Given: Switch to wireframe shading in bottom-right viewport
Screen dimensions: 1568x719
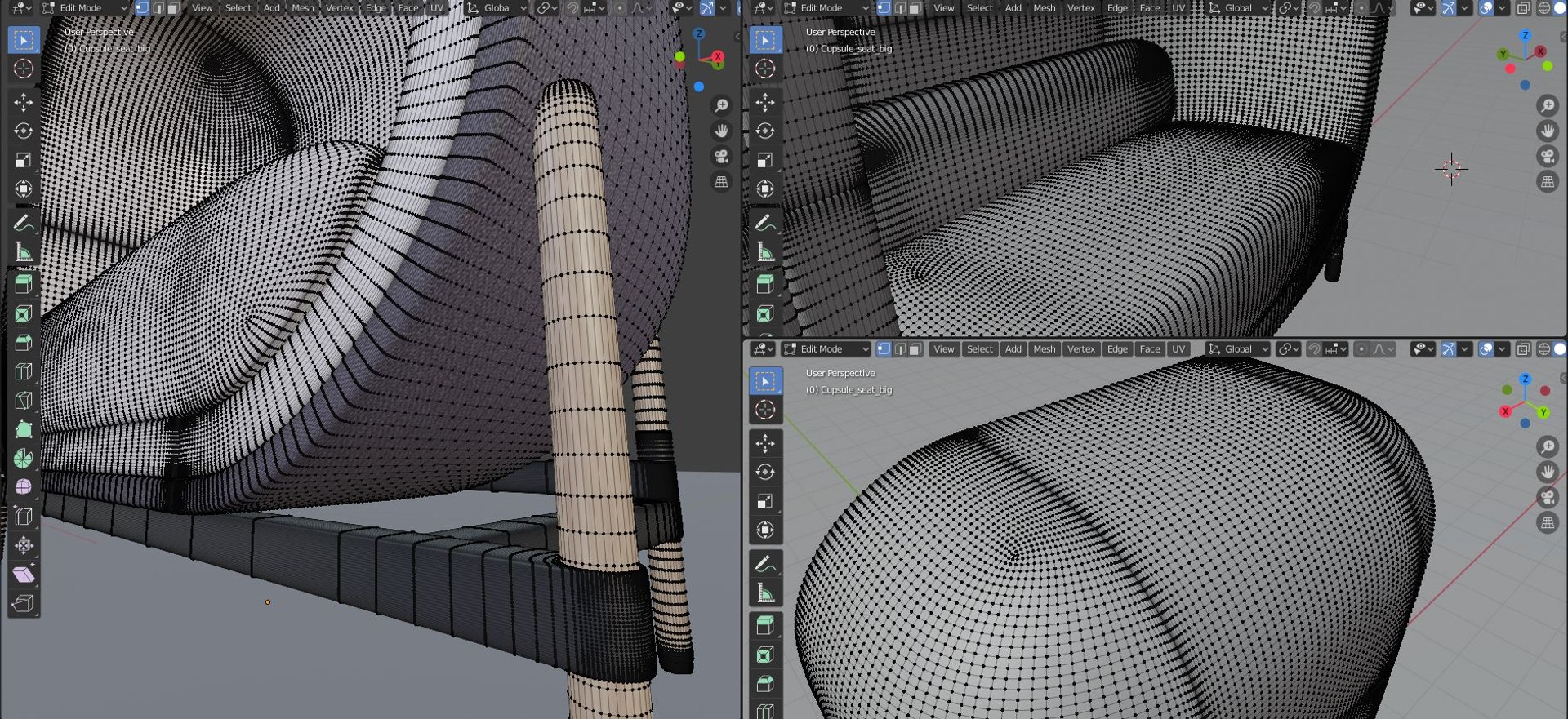Looking at the screenshot, I should pos(1544,349).
